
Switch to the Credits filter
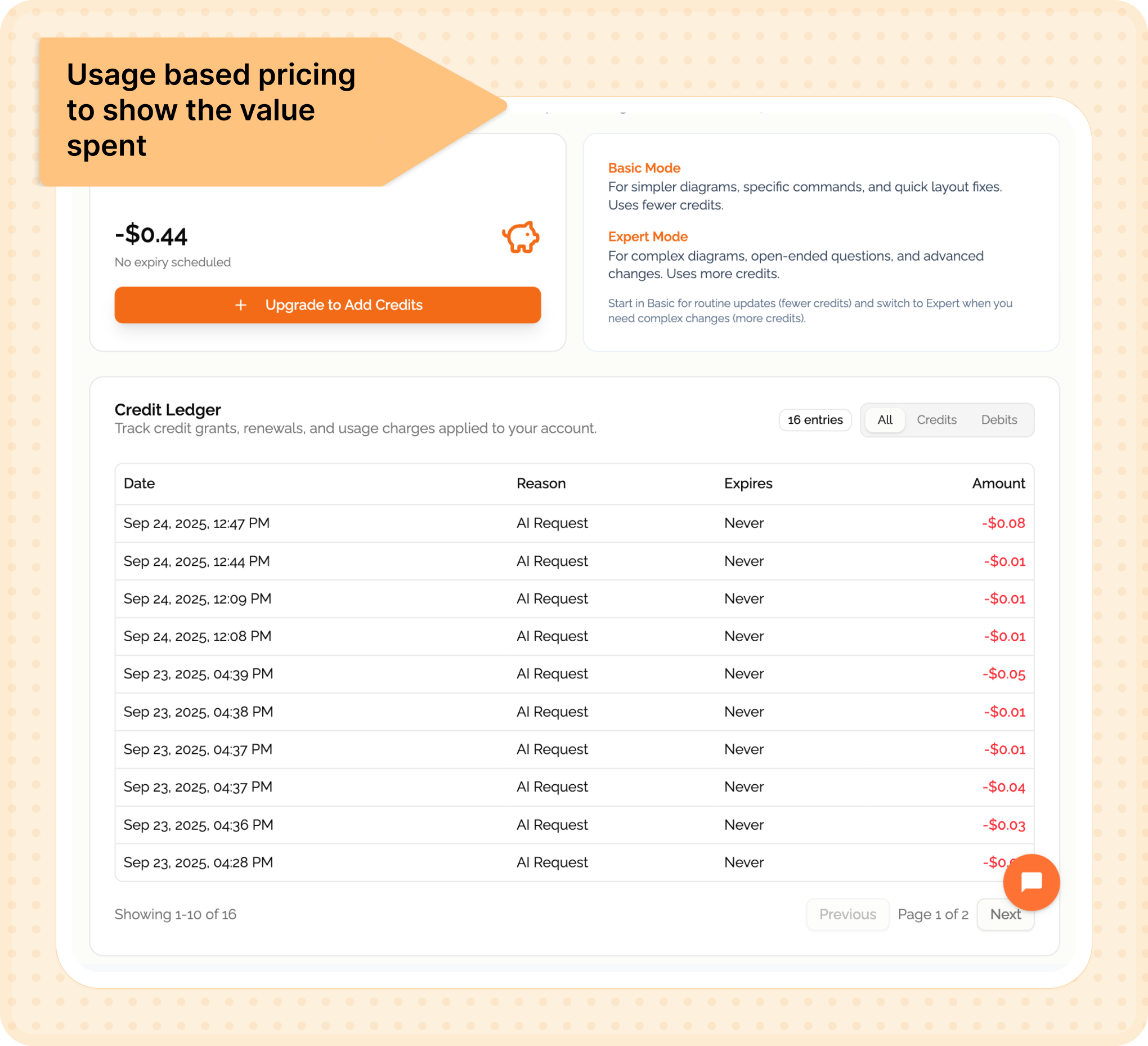(937, 420)
